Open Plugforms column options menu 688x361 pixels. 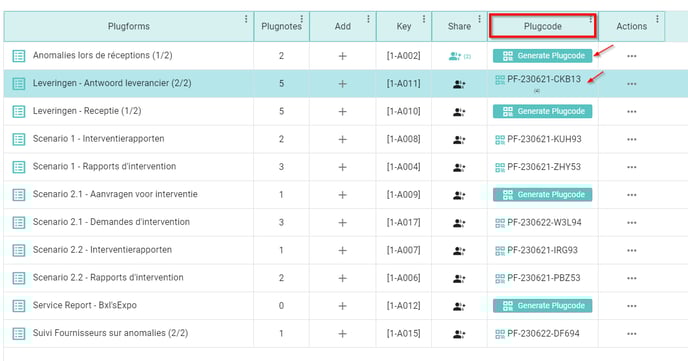coord(246,19)
